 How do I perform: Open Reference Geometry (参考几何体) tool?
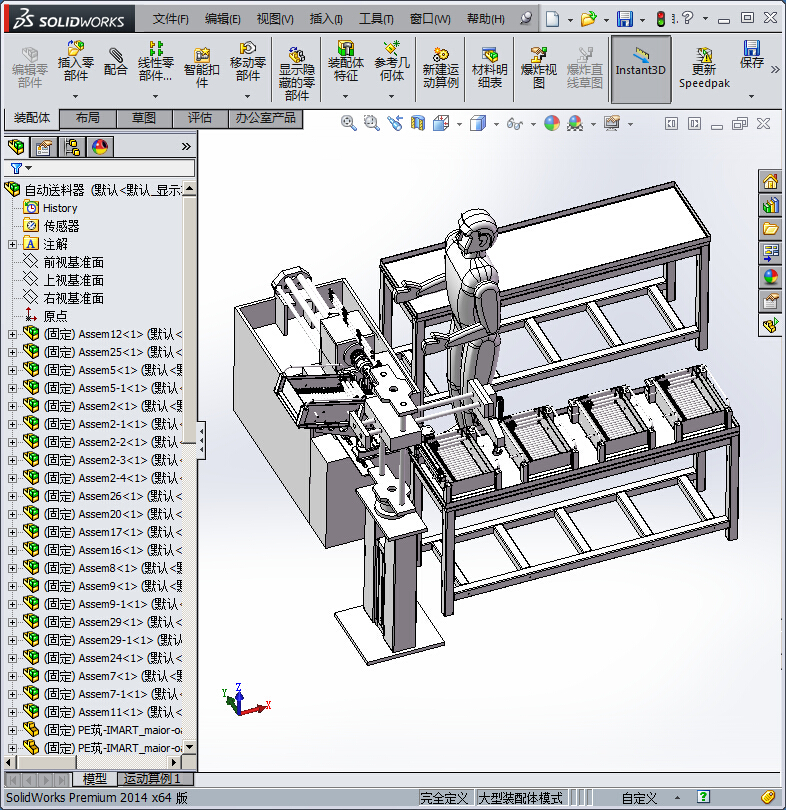391,61
